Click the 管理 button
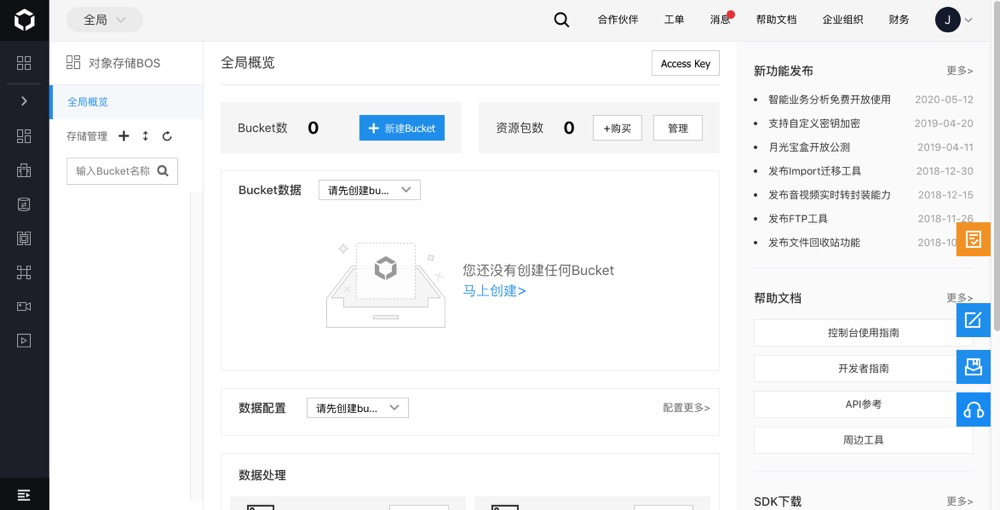The image size is (1000, 510). coord(678,128)
